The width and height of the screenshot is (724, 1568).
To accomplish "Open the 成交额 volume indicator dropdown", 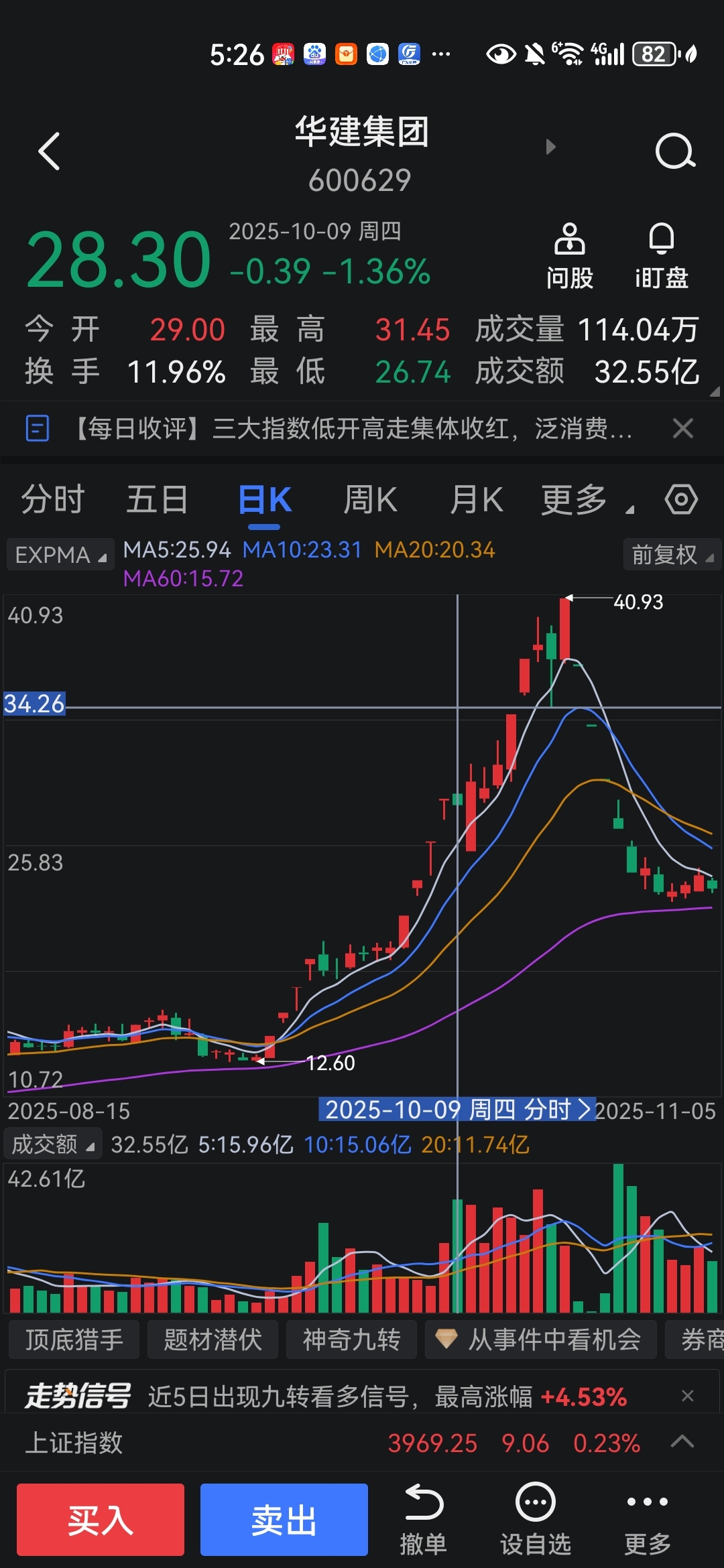I will tap(53, 1144).
